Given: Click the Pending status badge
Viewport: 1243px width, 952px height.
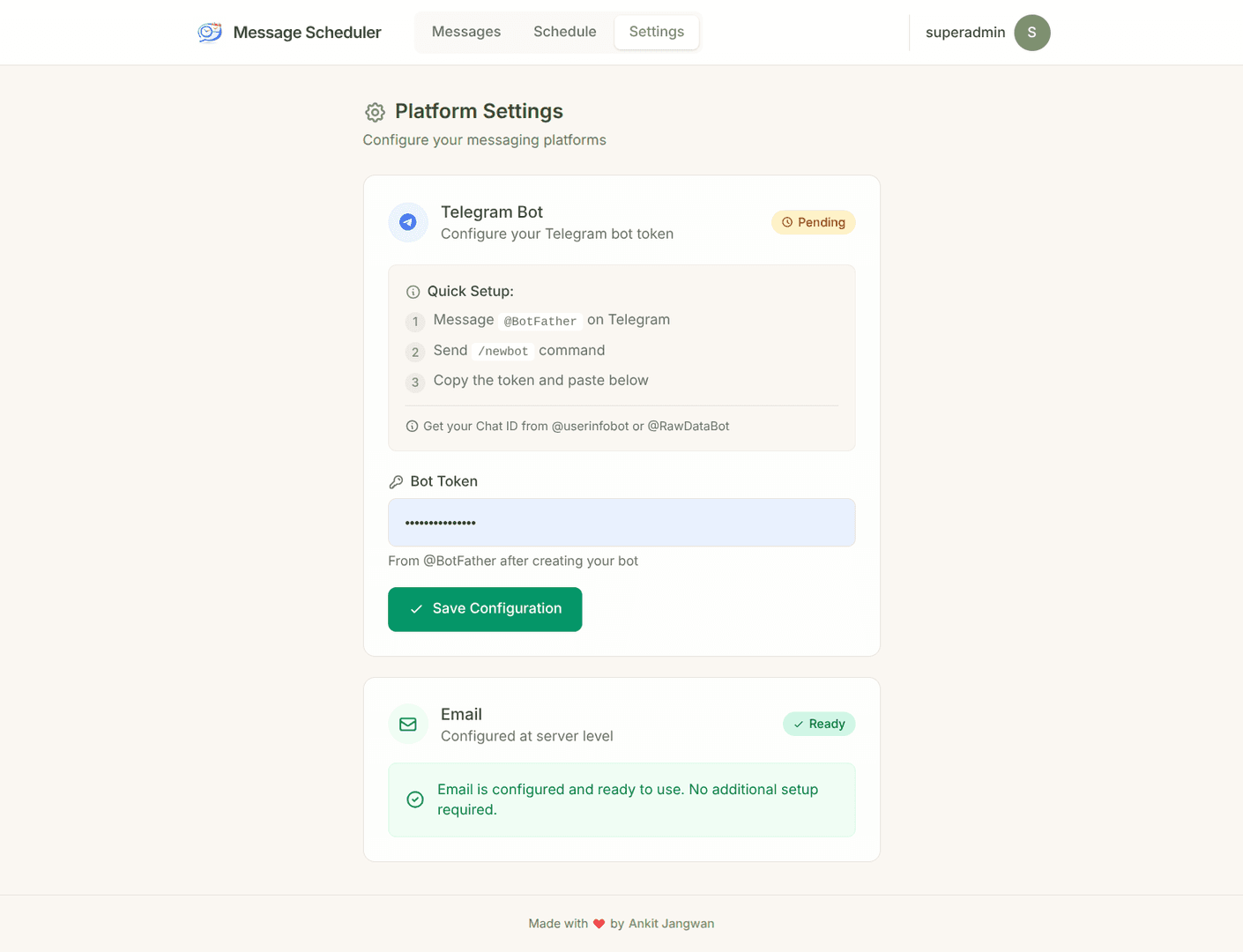Looking at the screenshot, I should [x=813, y=222].
